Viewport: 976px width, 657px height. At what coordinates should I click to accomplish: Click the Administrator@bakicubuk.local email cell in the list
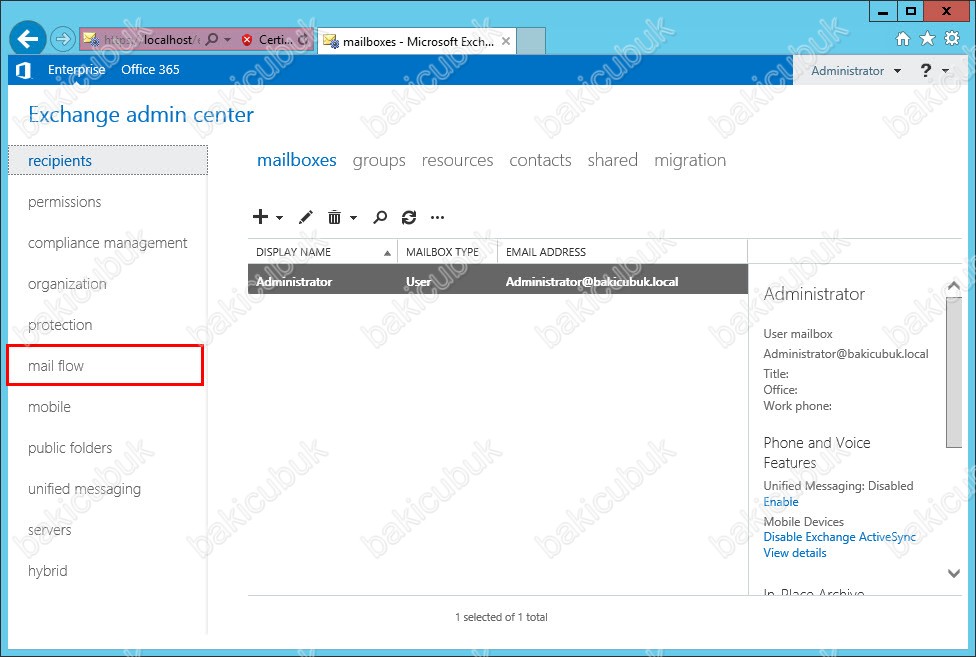point(592,282)
